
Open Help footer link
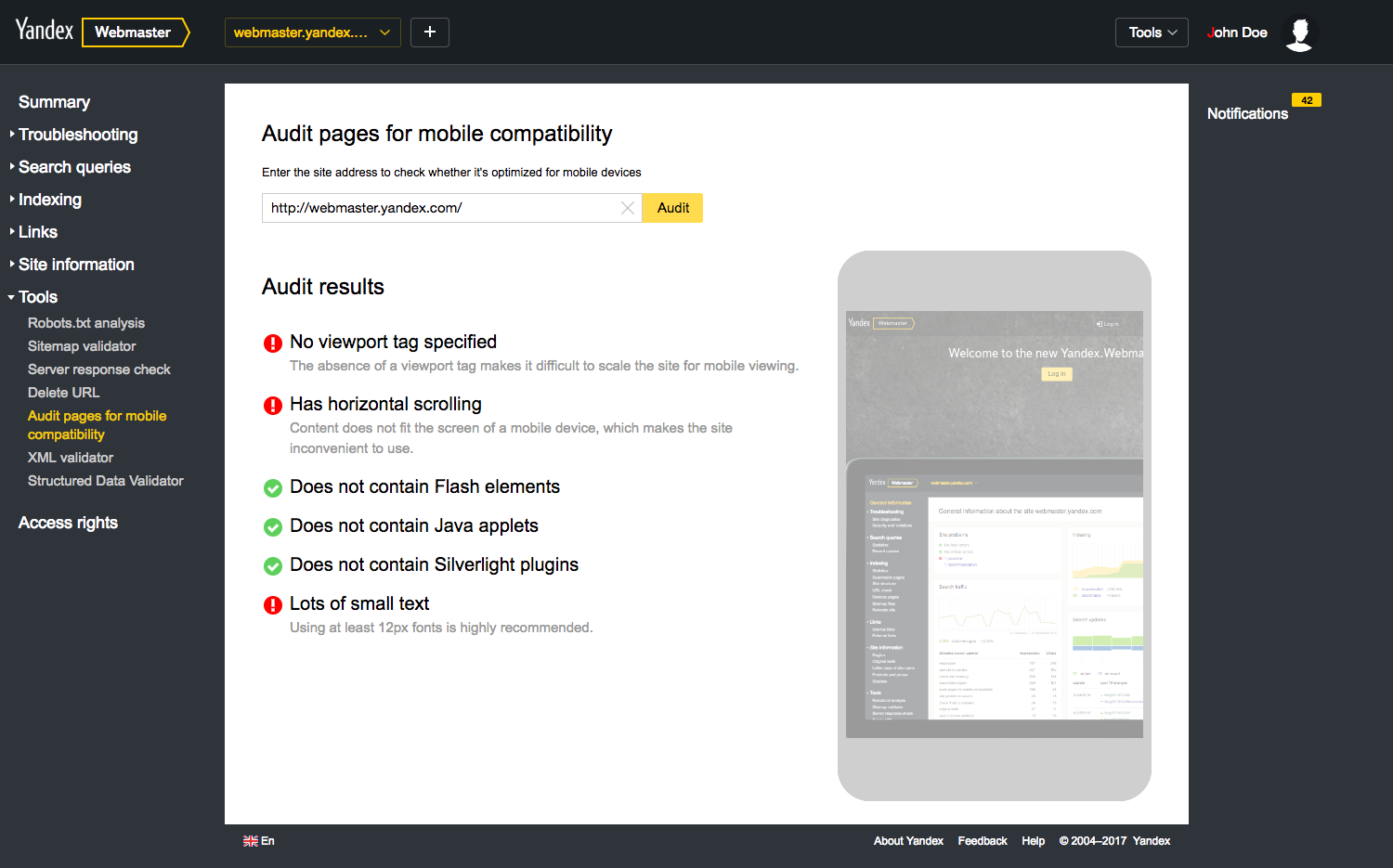[1034, 841]
